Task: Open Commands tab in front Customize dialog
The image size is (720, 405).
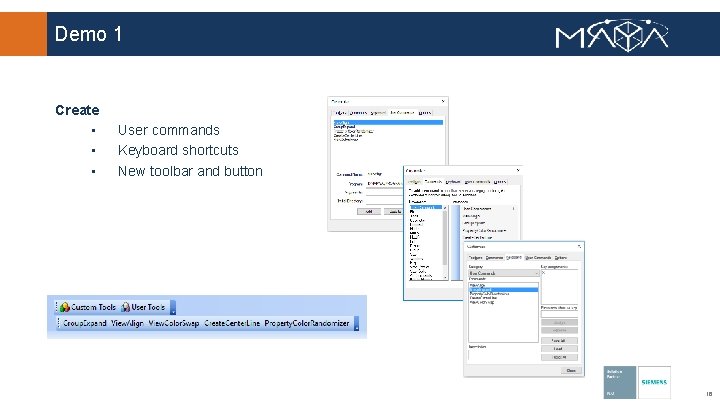Action: click(x=494, y=258)
